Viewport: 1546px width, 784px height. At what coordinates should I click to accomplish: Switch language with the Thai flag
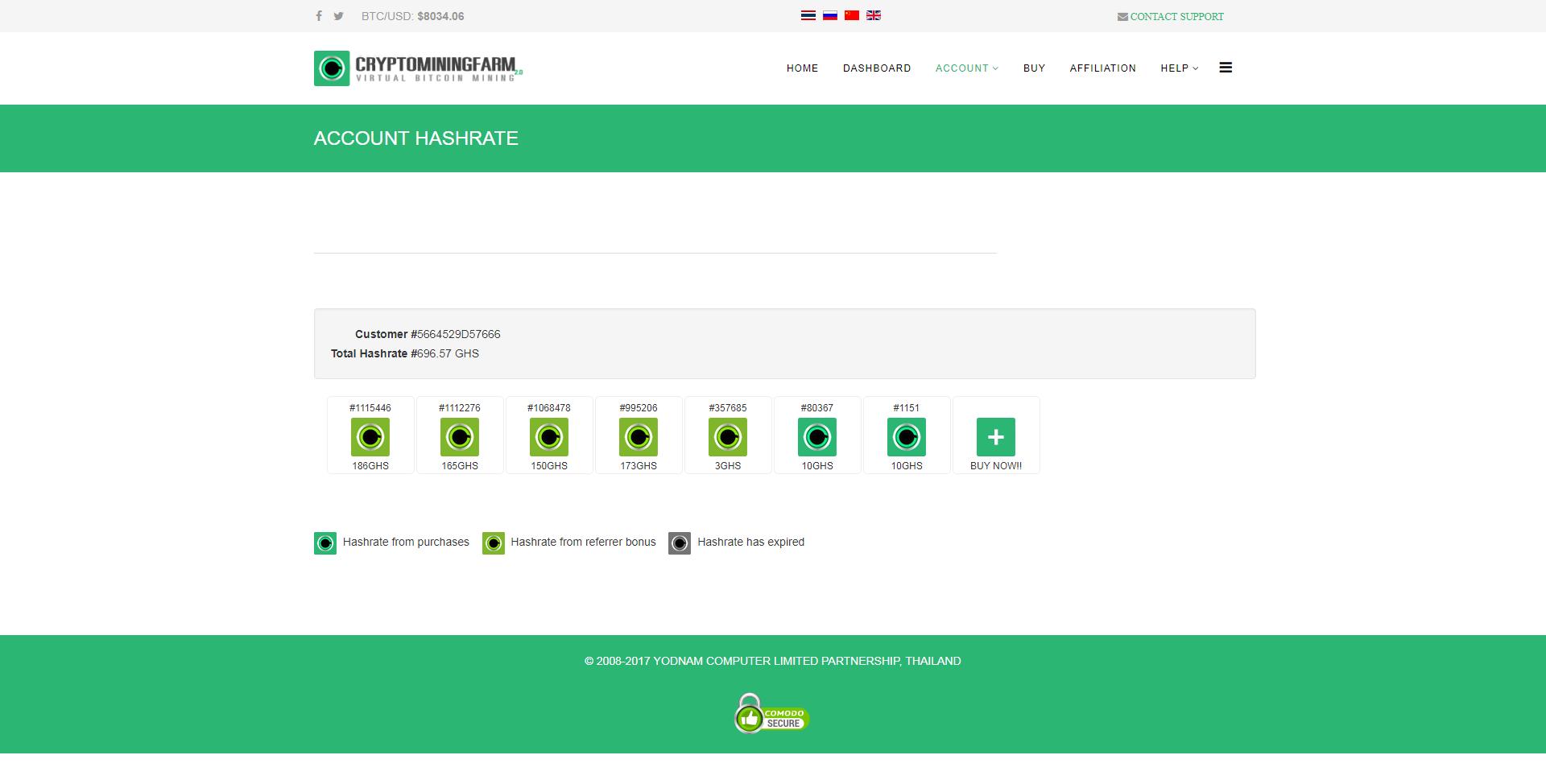808,15
